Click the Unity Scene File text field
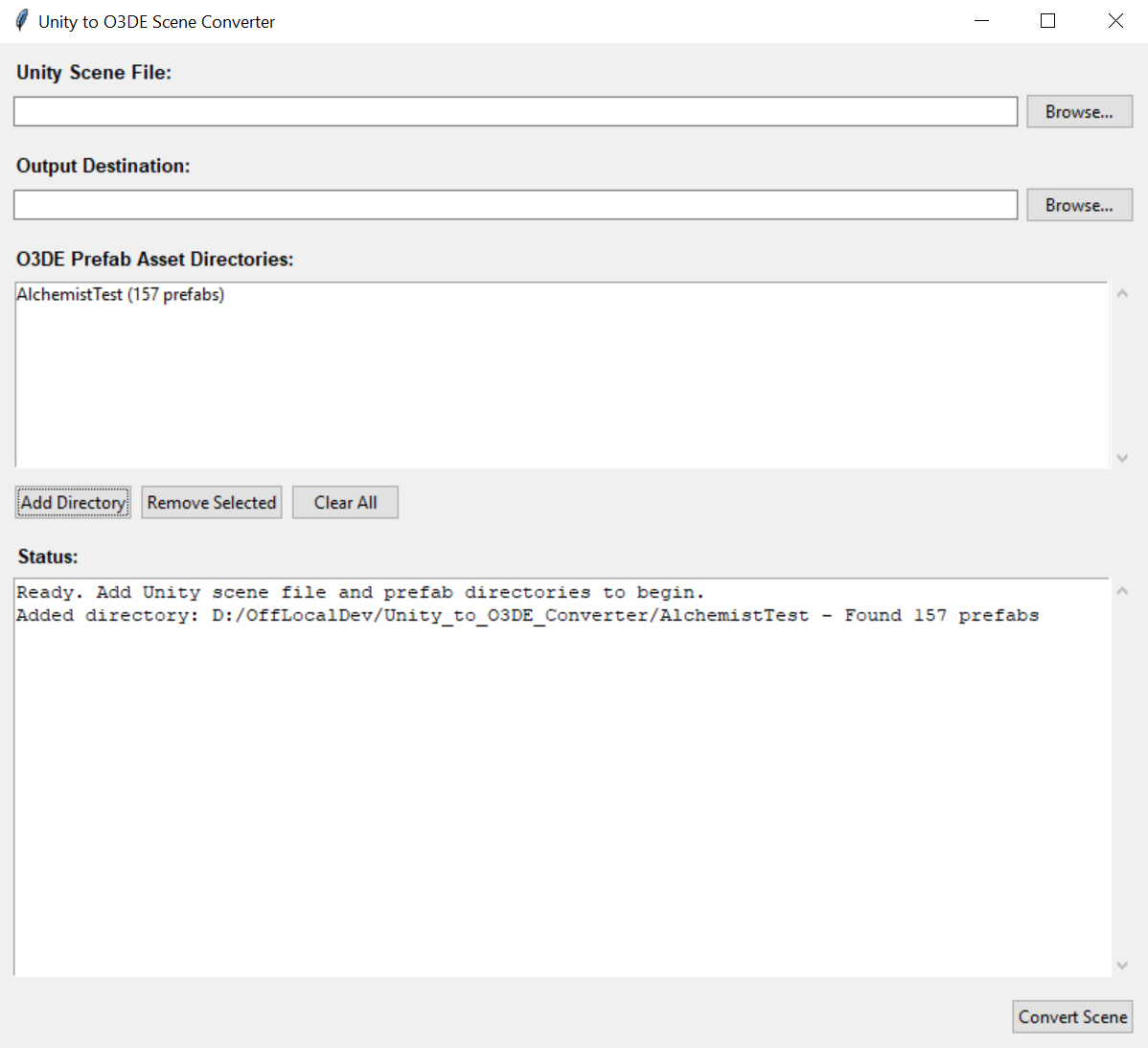Image resolution: width=1148 pixels, height=1048 pixels. pyautogui.click(x=516, y=111)
